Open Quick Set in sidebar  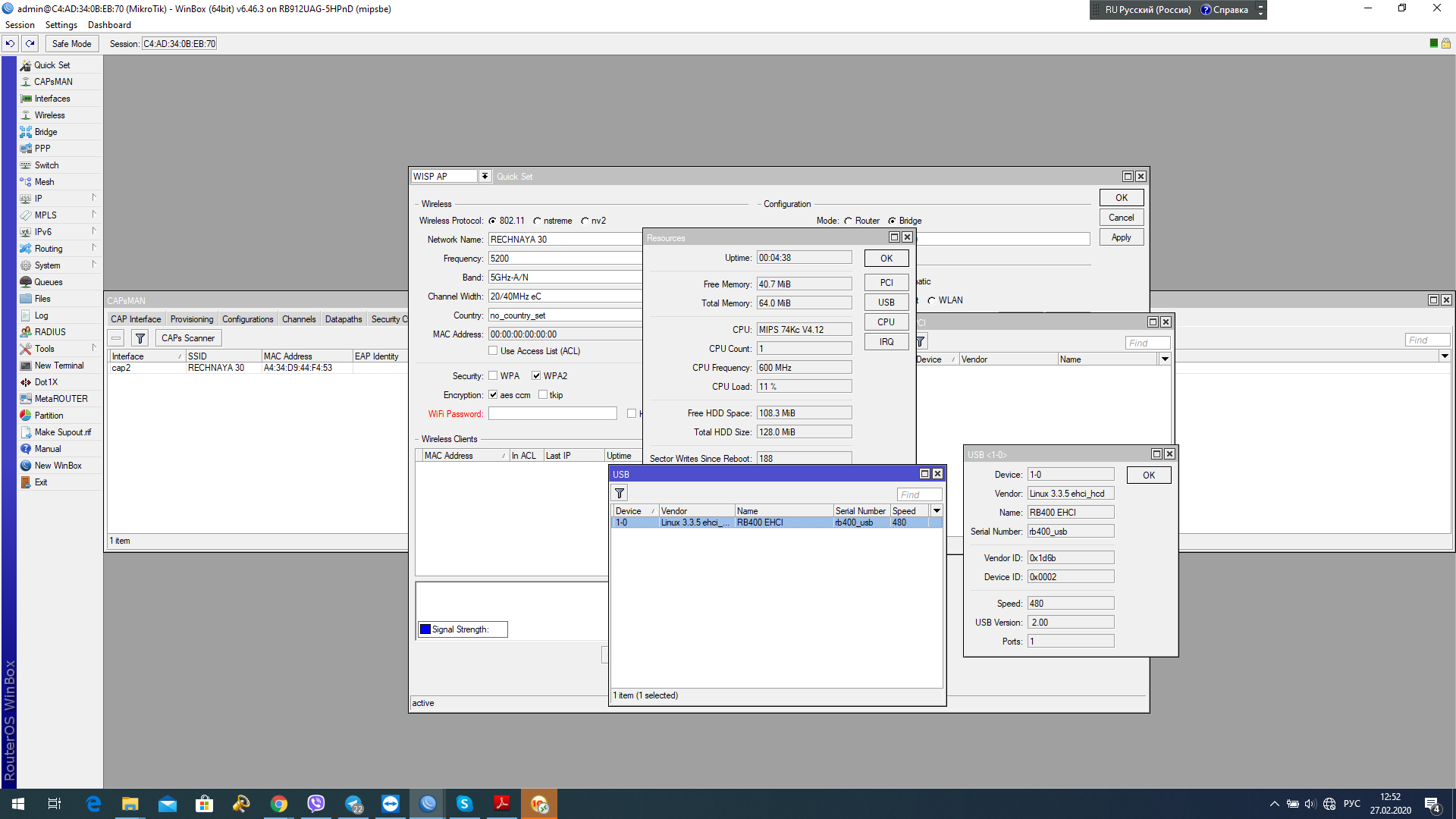pos(52,65)
